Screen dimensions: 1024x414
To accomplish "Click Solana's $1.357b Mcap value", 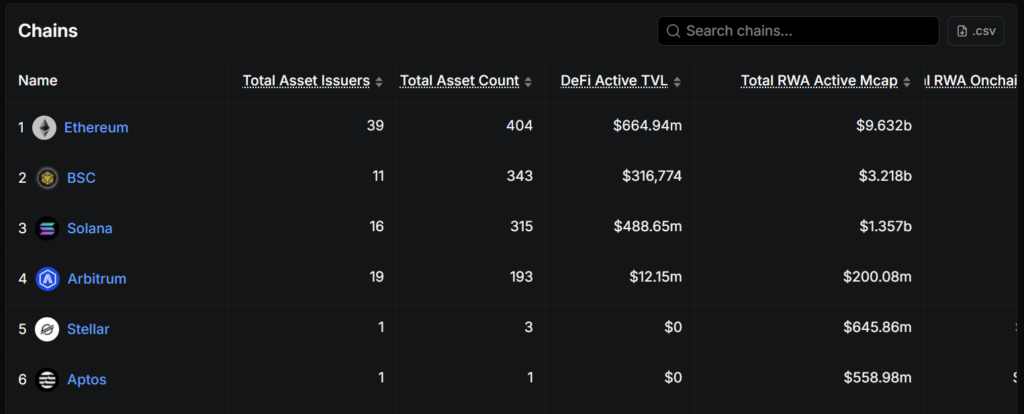I will click(x=885, y=227).
